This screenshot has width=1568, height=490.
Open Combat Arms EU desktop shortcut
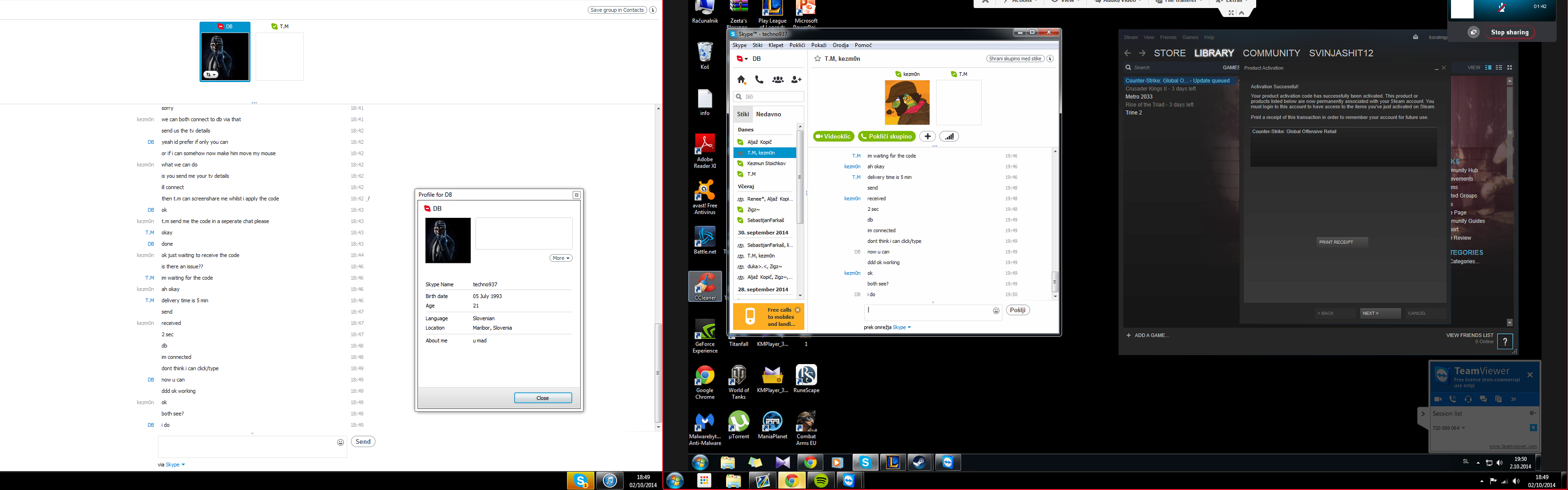[806, 429]
